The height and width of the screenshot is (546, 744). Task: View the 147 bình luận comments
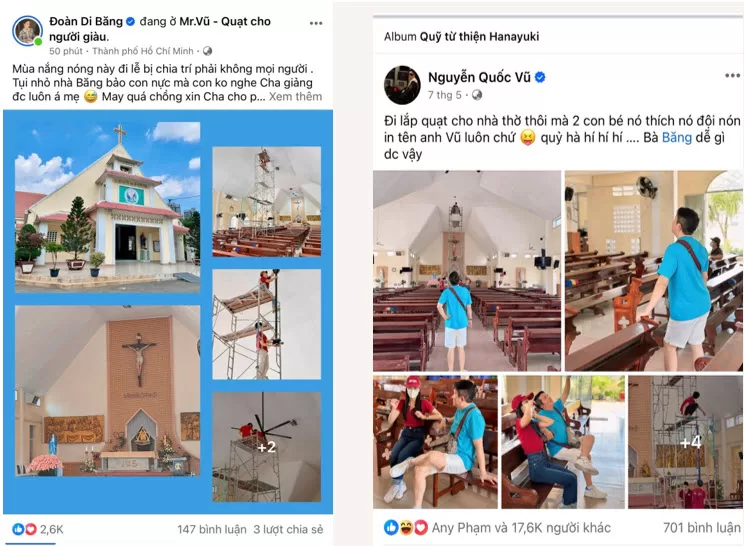click(212, 529)
